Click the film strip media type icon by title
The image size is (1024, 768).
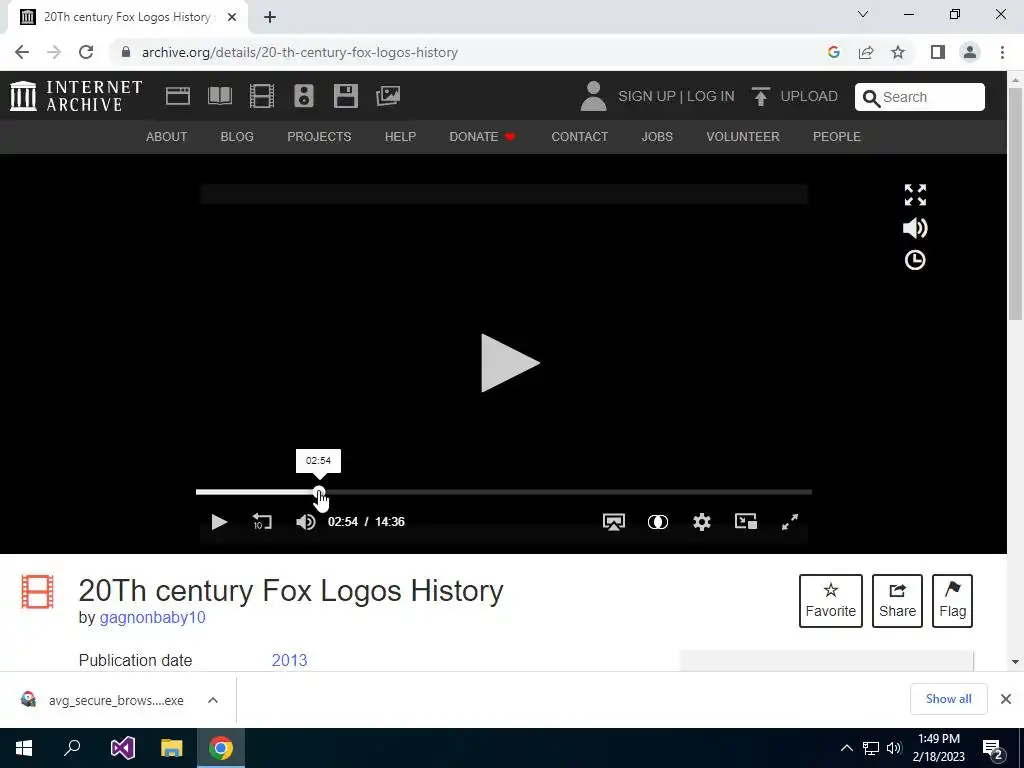[x=37, y=591]
